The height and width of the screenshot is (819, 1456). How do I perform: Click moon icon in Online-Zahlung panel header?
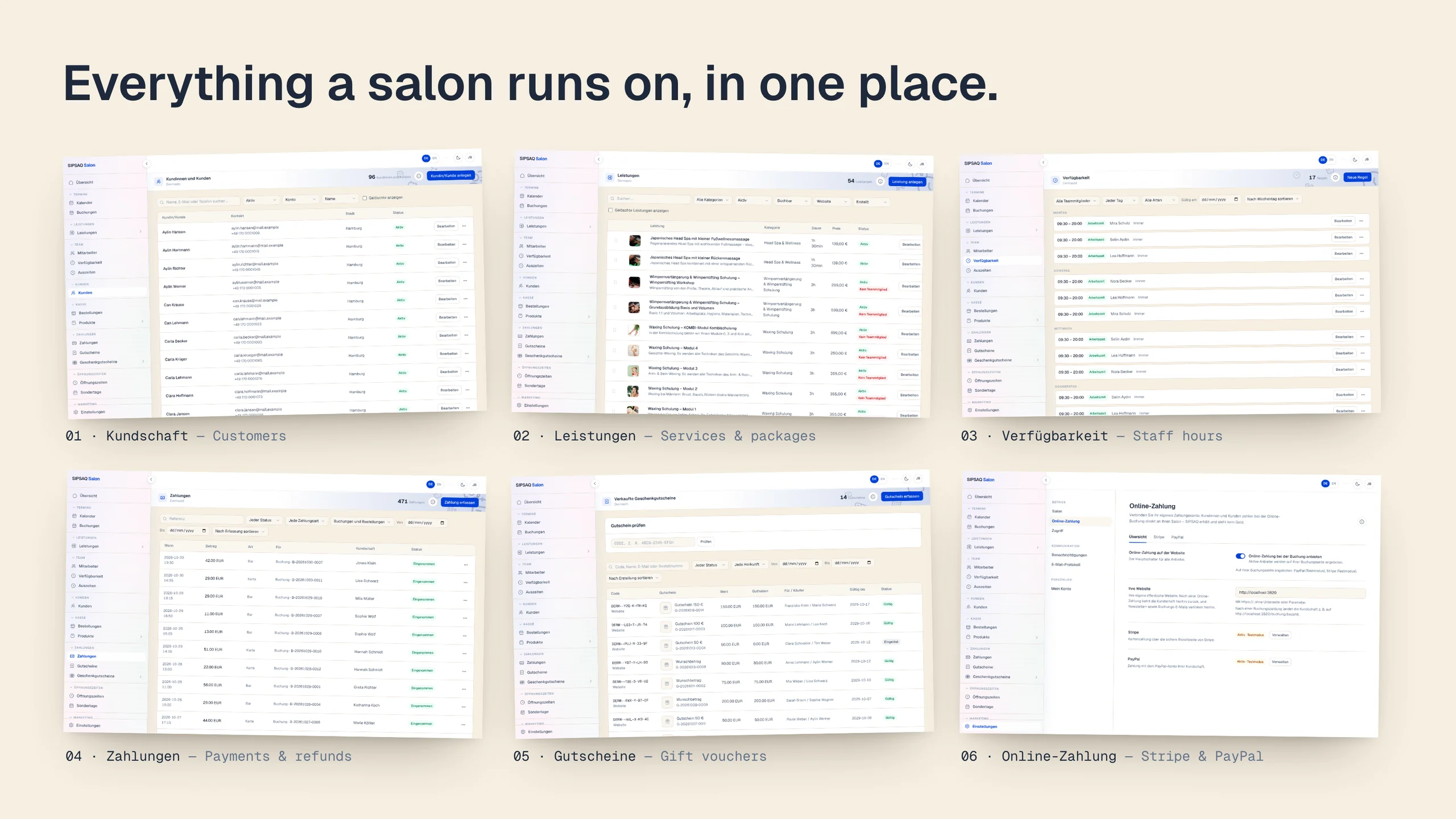1357,484
